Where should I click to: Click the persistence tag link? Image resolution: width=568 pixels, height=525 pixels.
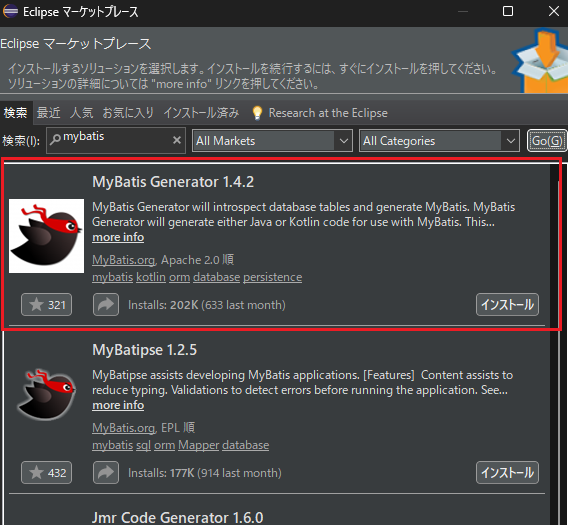pyautogui.click(x=272, y=277)
